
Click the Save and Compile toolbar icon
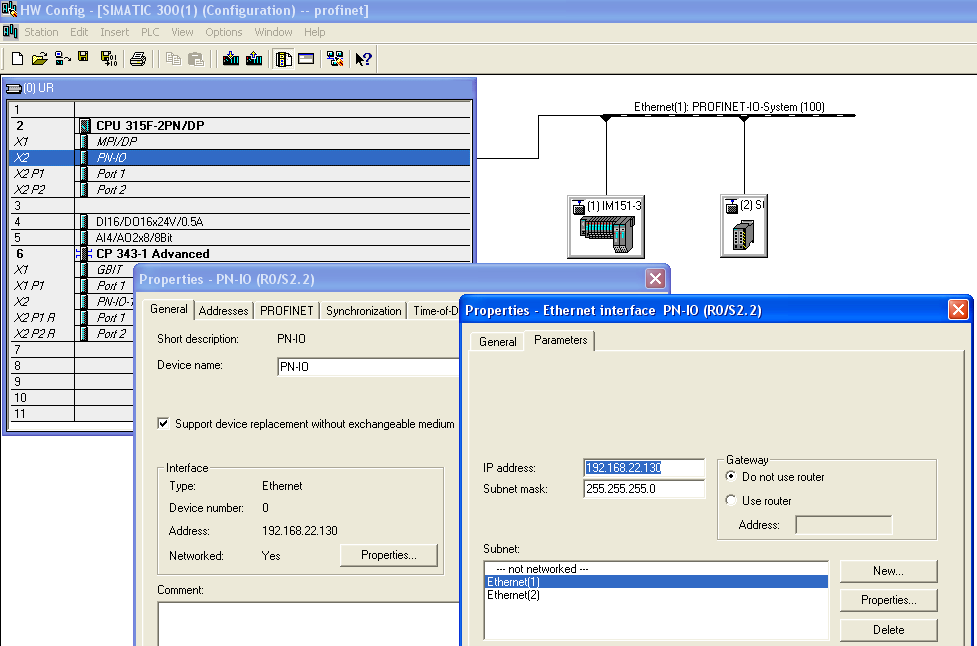click(x=109, y=59)
